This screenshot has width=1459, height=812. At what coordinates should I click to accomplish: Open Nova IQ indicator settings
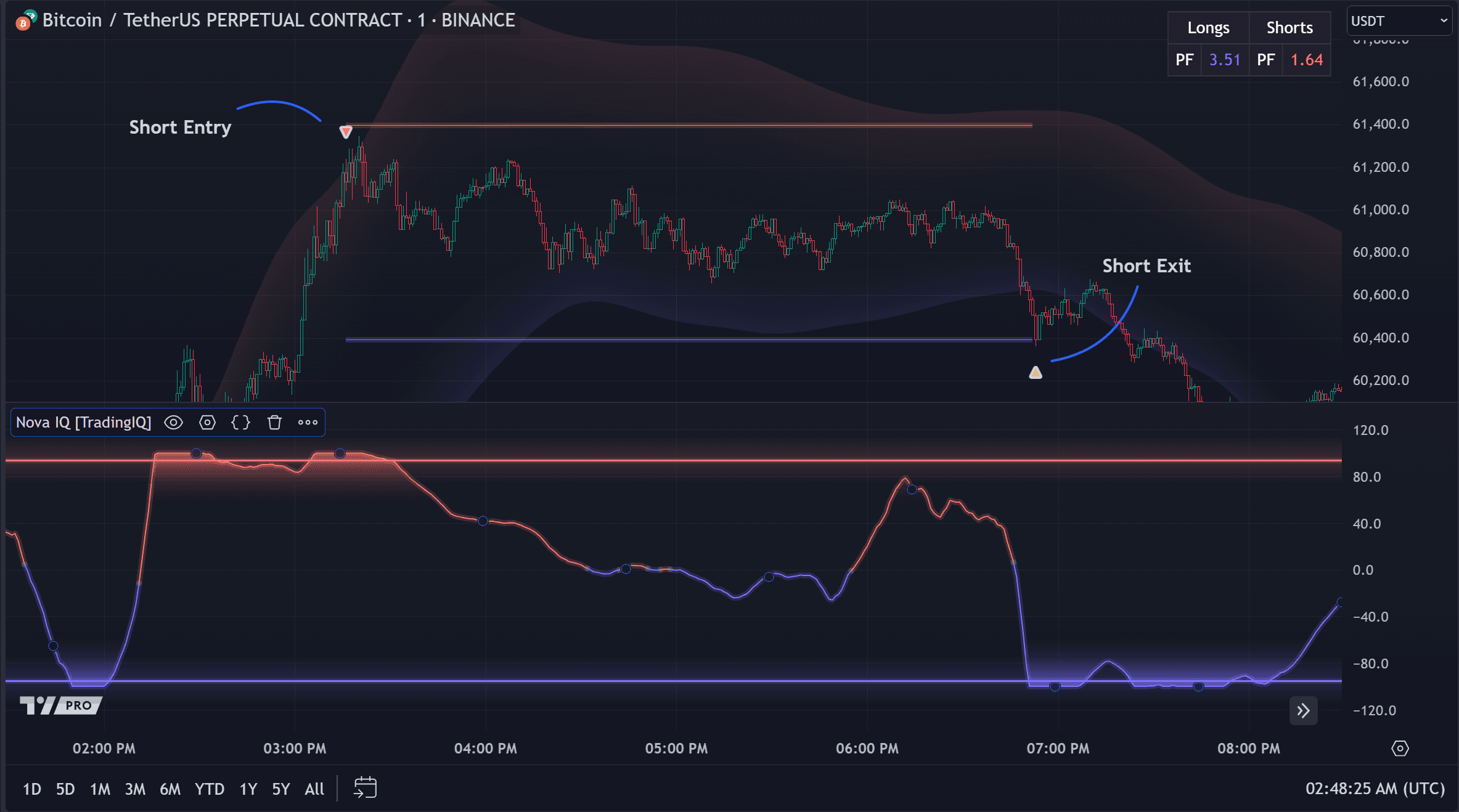pyautogui.click(x=208, y=423)
